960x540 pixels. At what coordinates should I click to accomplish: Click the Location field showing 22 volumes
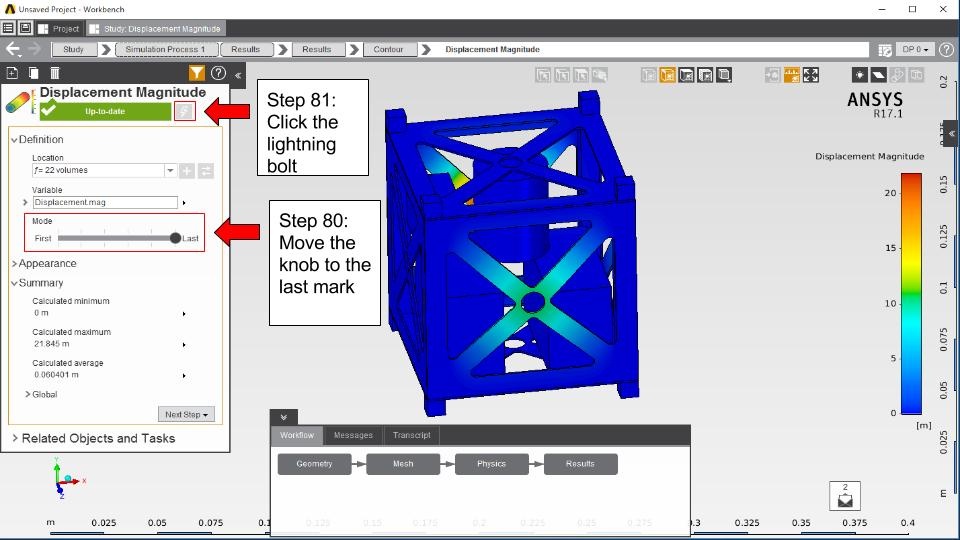(x=98, y=170)
